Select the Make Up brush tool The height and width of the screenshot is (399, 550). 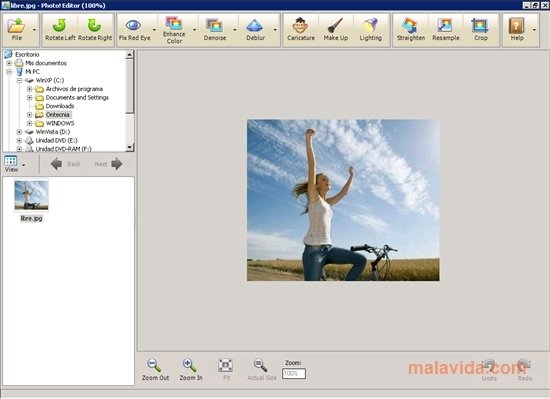(336, 30)
